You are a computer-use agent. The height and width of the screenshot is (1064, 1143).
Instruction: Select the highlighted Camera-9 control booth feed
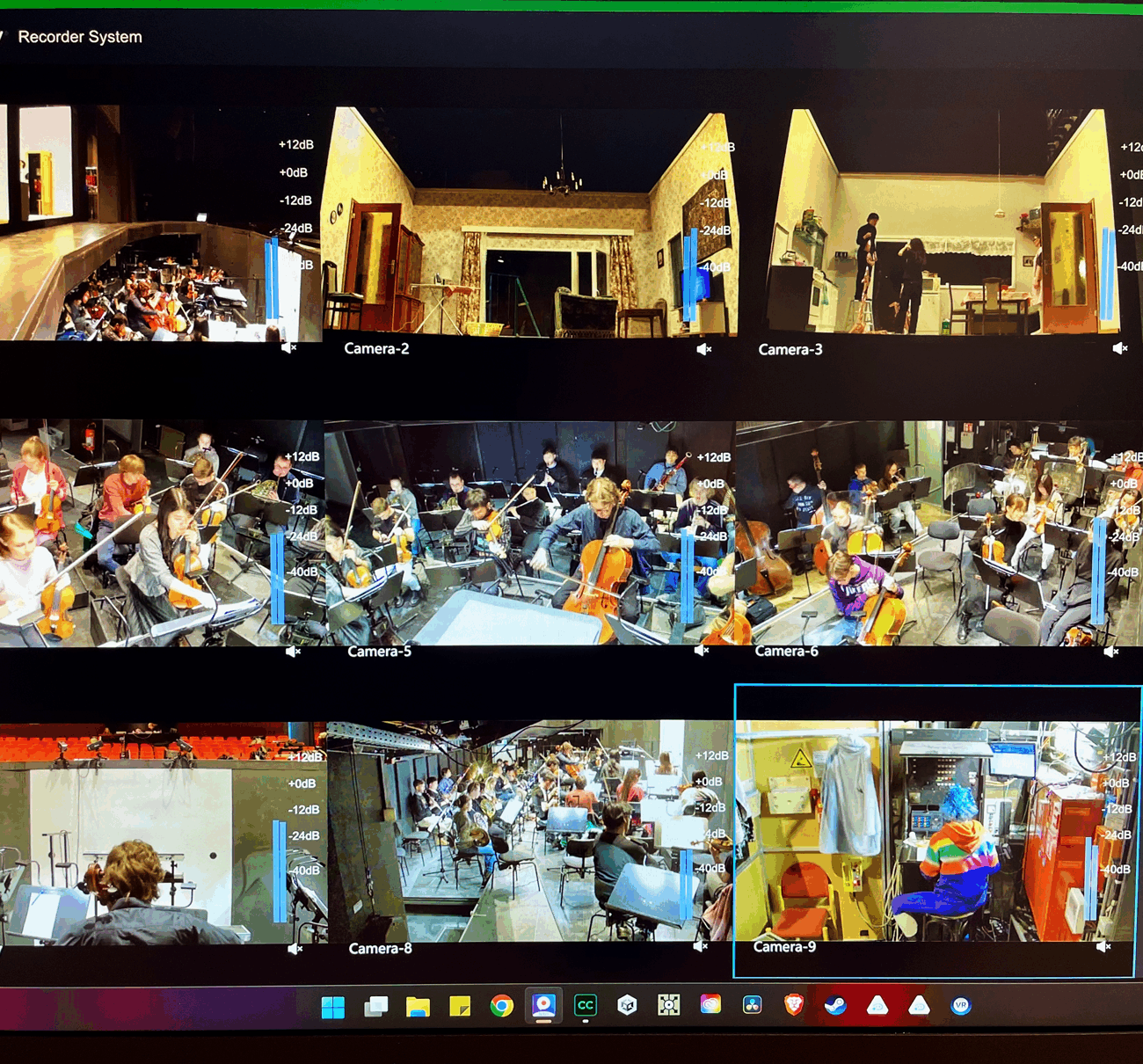pos(937,831)
